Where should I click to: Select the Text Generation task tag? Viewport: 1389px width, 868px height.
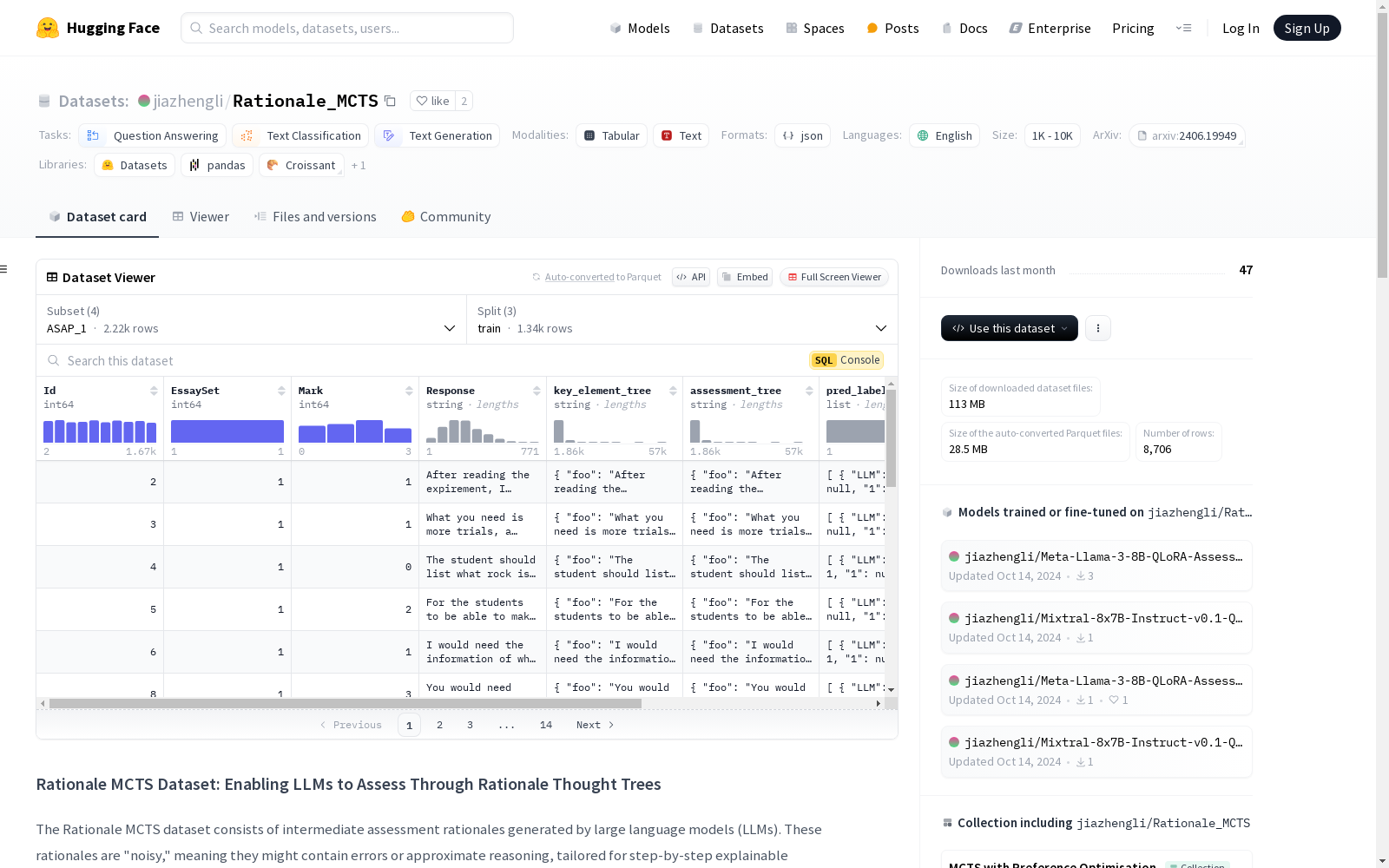pos(437,135)
